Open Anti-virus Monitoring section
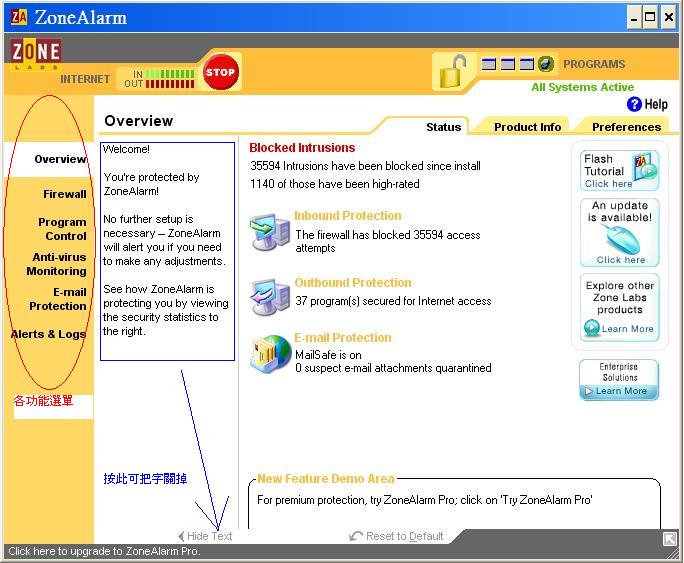The width and height of the screenshot is (684, 563). [x=56, y=264]
